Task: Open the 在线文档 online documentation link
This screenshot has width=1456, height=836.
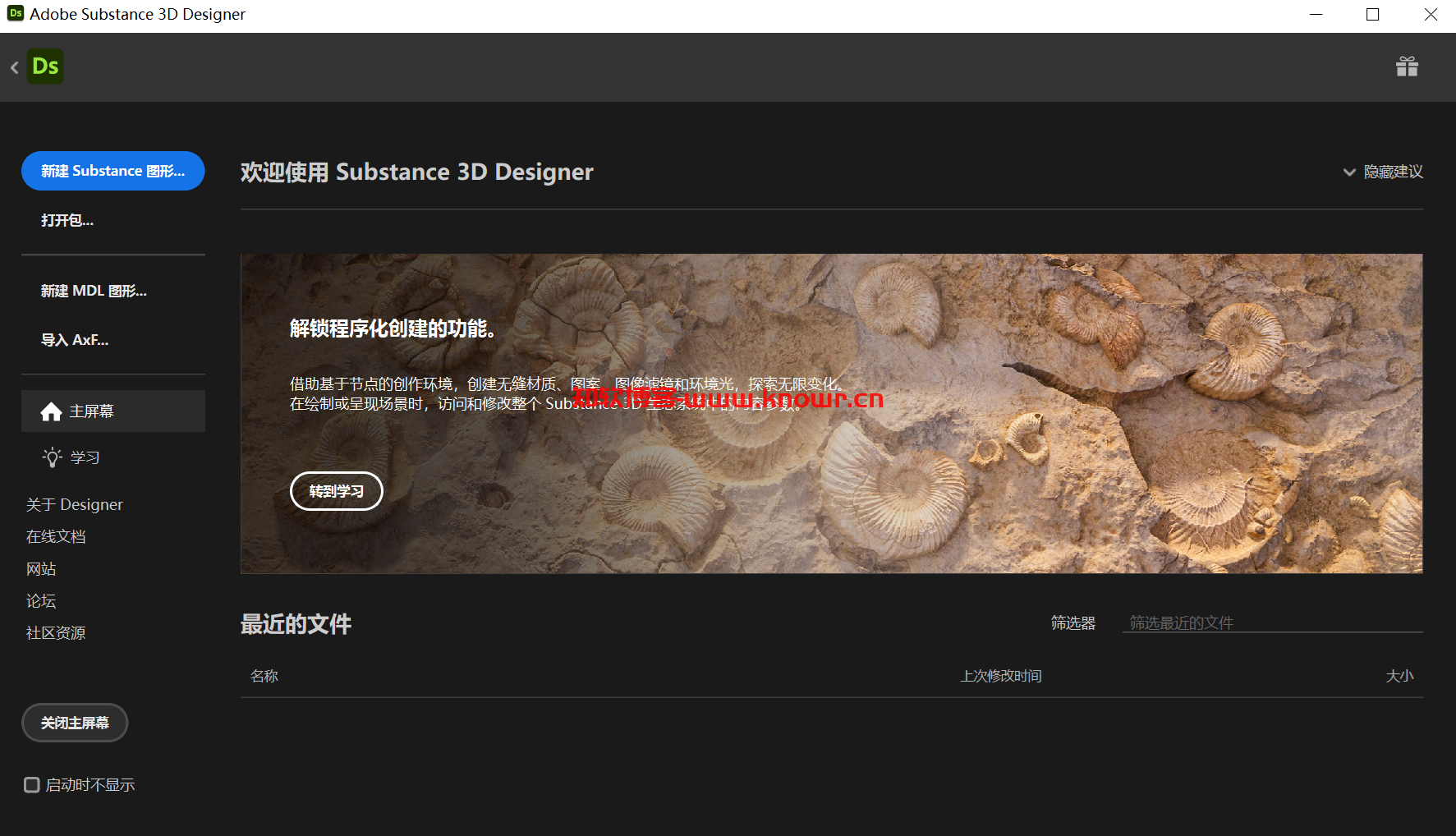Action: click(x=56, y=536)
